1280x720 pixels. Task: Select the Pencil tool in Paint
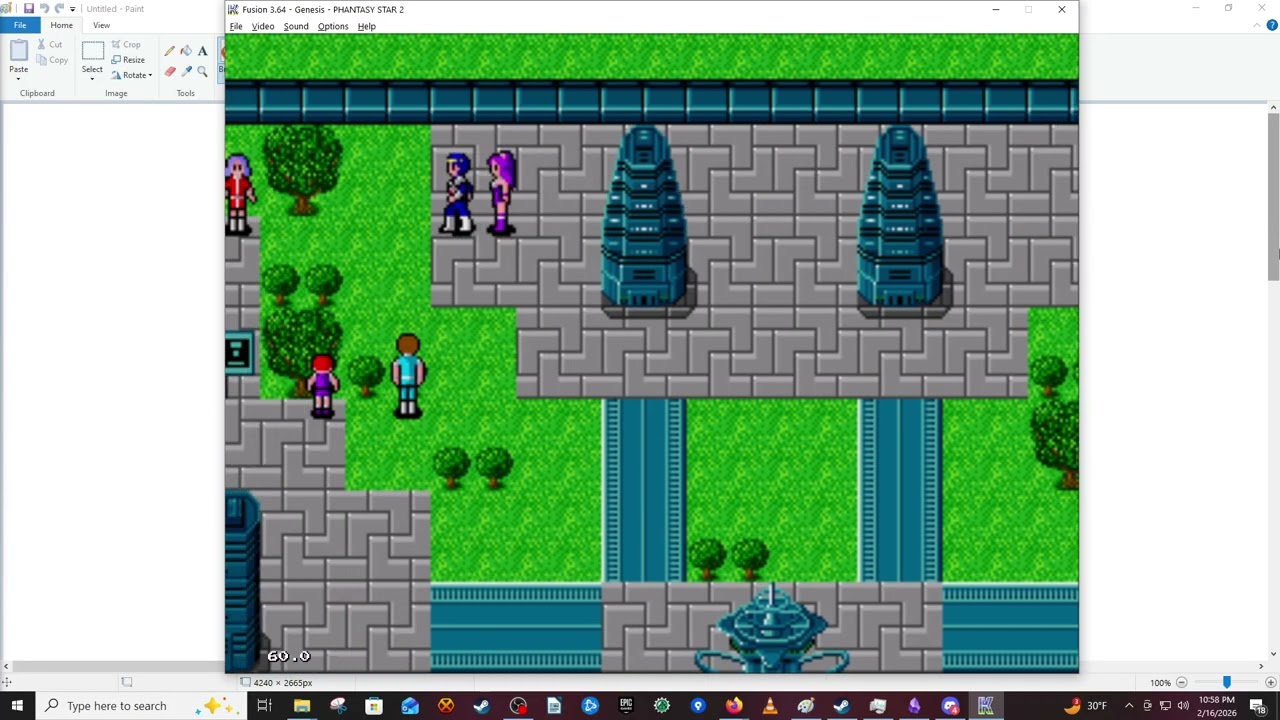point(169,51)
